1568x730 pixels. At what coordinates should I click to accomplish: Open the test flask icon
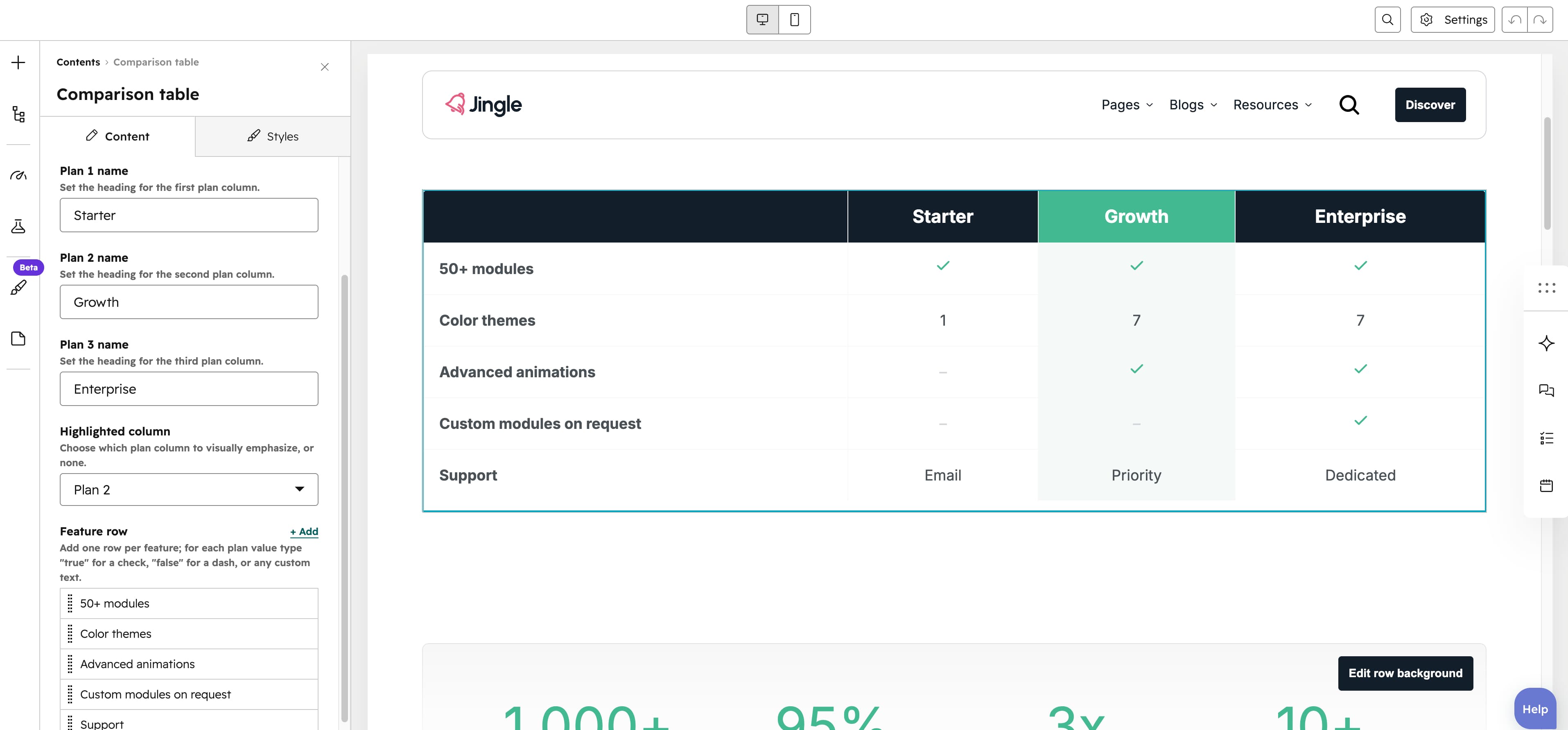[18, 227]
